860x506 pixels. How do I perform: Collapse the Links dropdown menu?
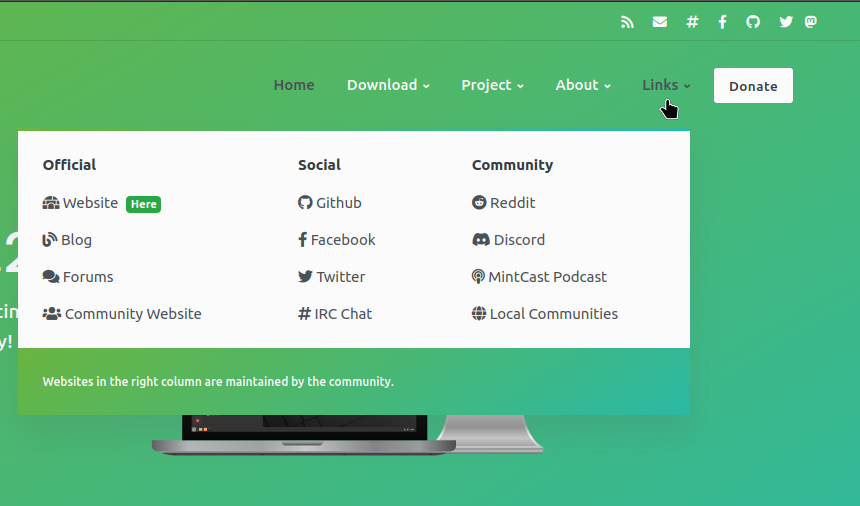click(x=666, y=85)
